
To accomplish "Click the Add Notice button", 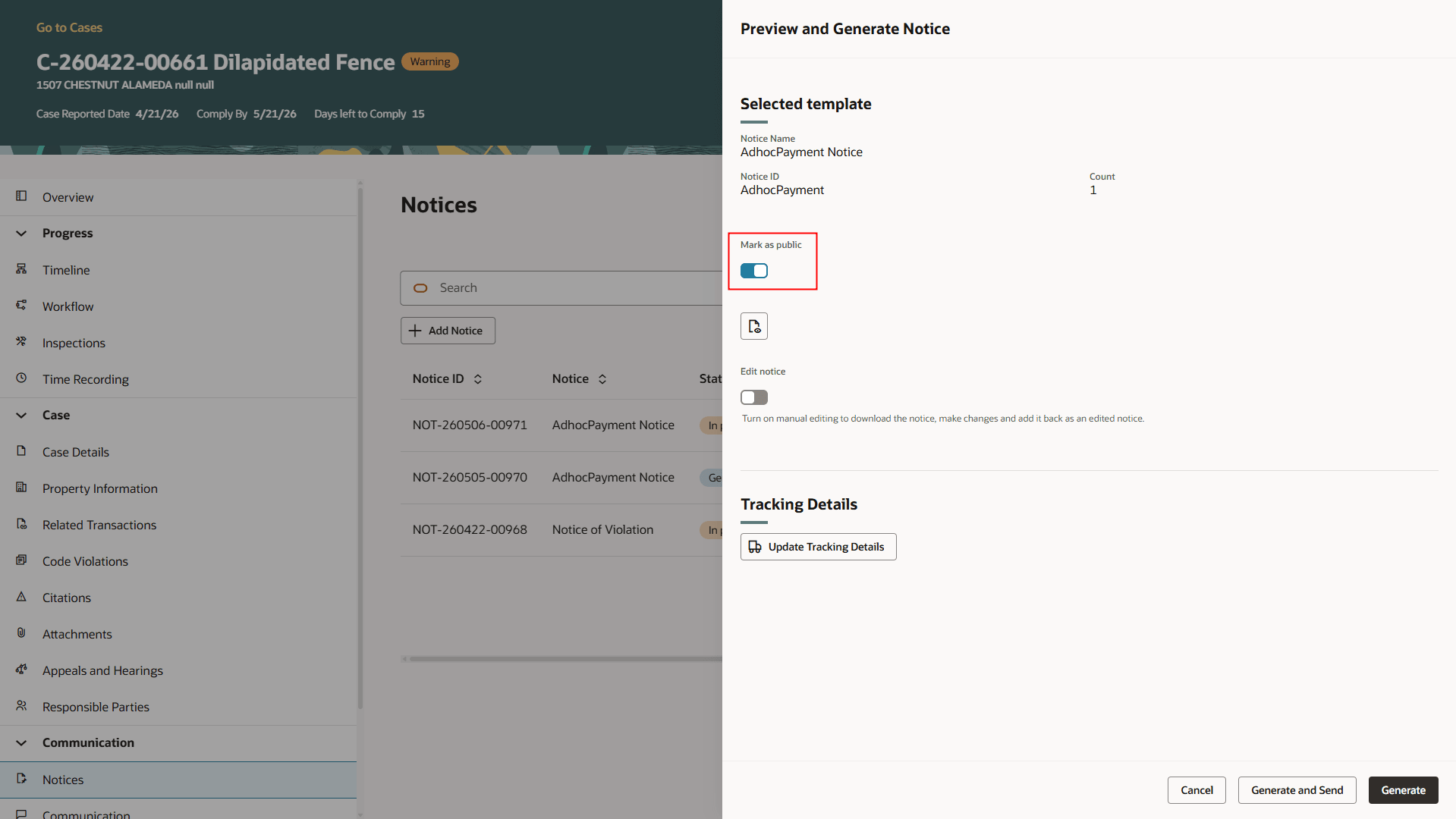I will [448, 331].
